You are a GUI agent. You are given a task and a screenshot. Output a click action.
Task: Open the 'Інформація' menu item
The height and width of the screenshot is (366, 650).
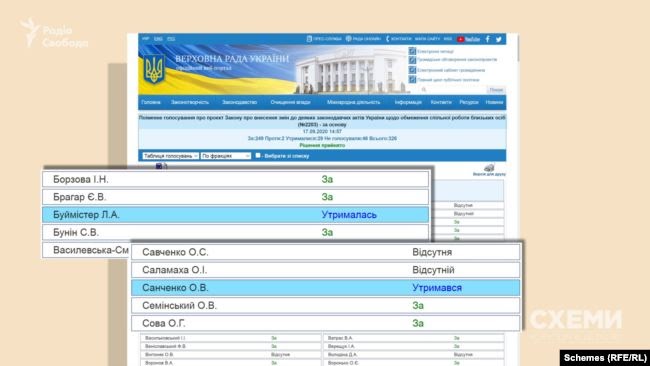pyautogui.click(x=408, y=102)
